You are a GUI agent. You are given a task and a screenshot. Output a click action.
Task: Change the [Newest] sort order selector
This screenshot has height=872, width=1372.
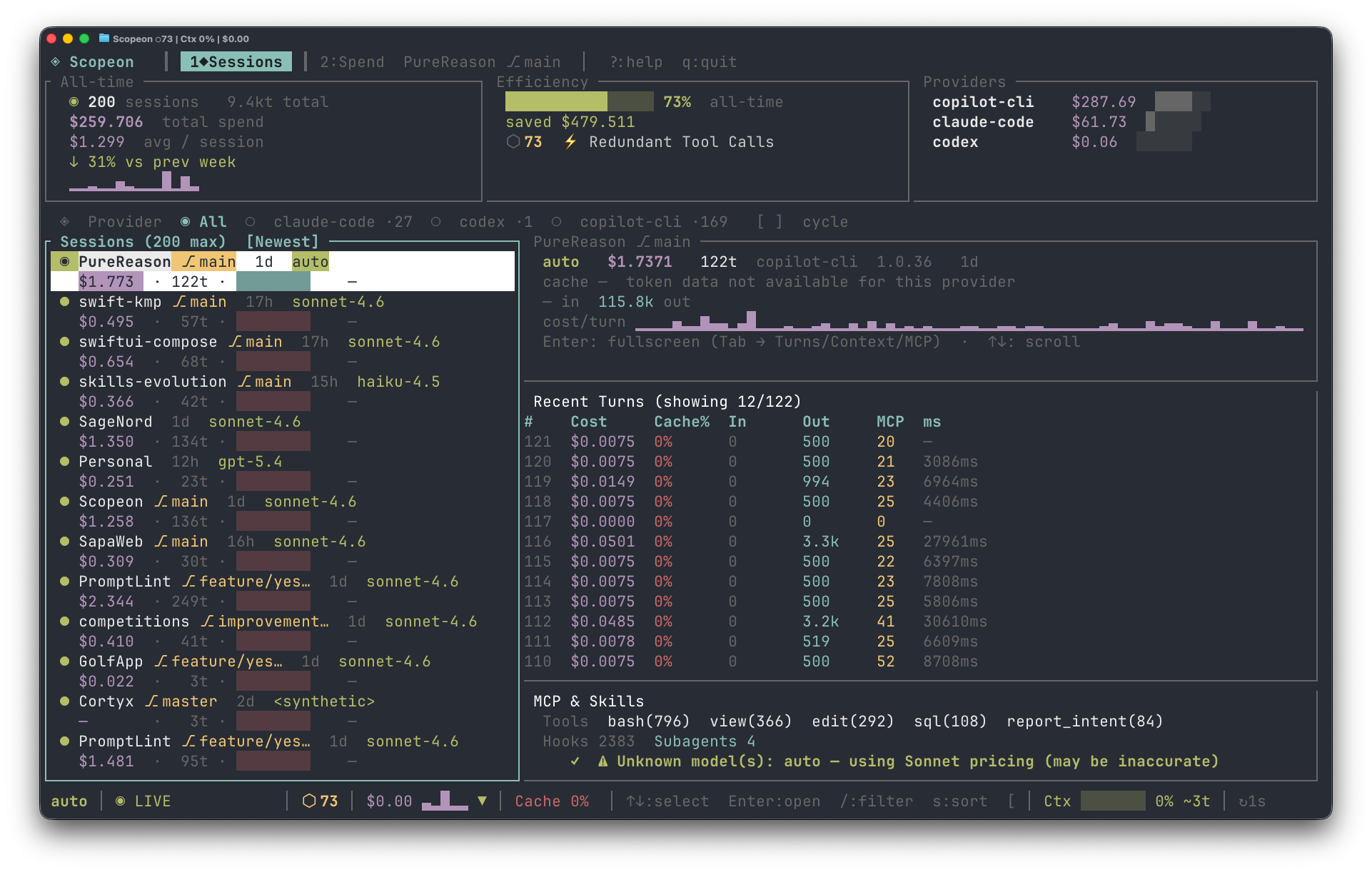[283, 242]
